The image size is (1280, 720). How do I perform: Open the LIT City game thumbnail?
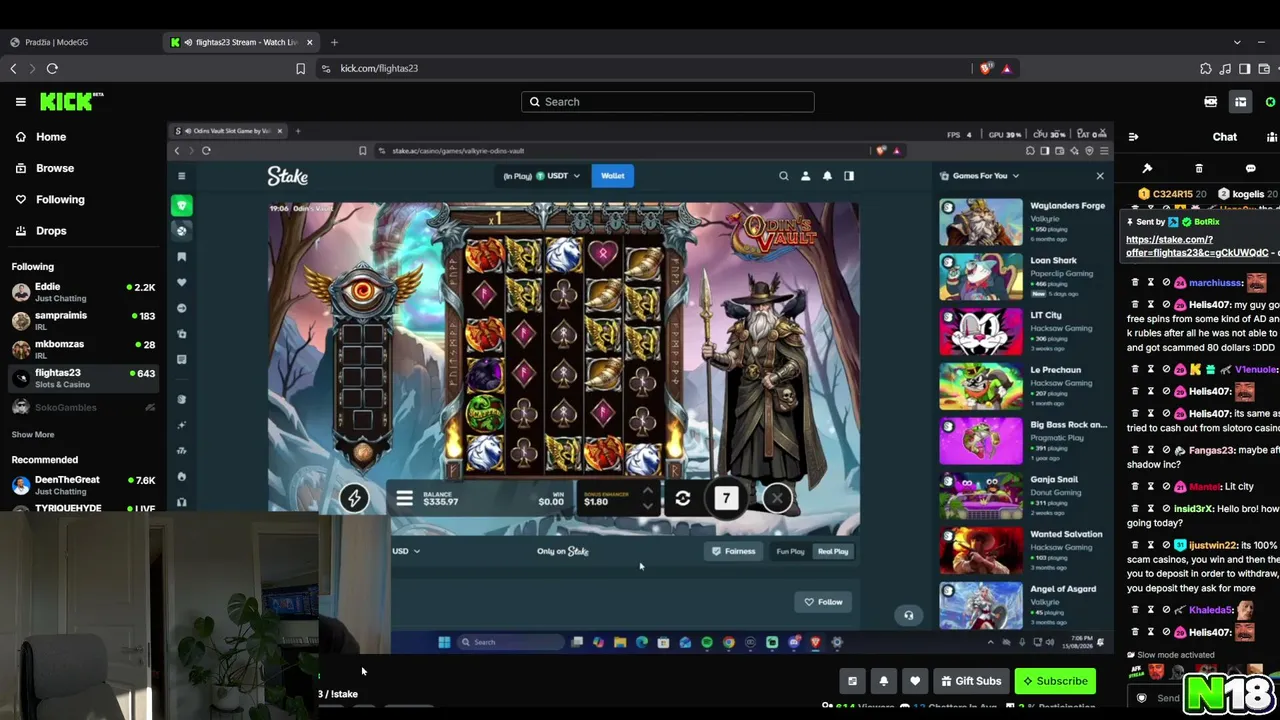(x=981, y=331)
